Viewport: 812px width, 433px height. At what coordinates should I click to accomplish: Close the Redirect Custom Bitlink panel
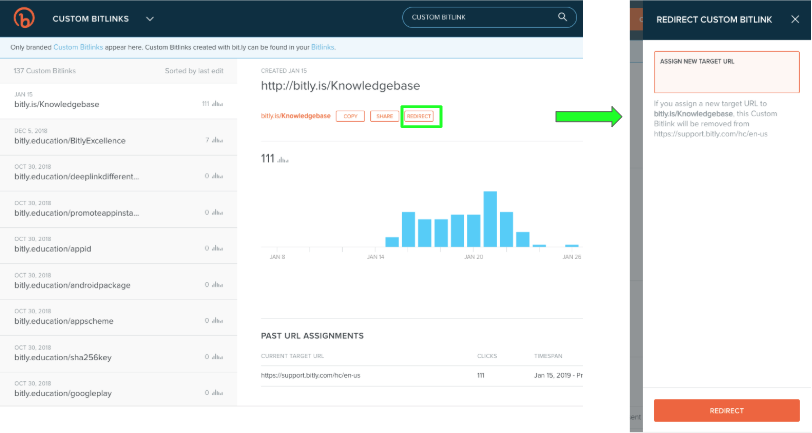pos(795,19)
